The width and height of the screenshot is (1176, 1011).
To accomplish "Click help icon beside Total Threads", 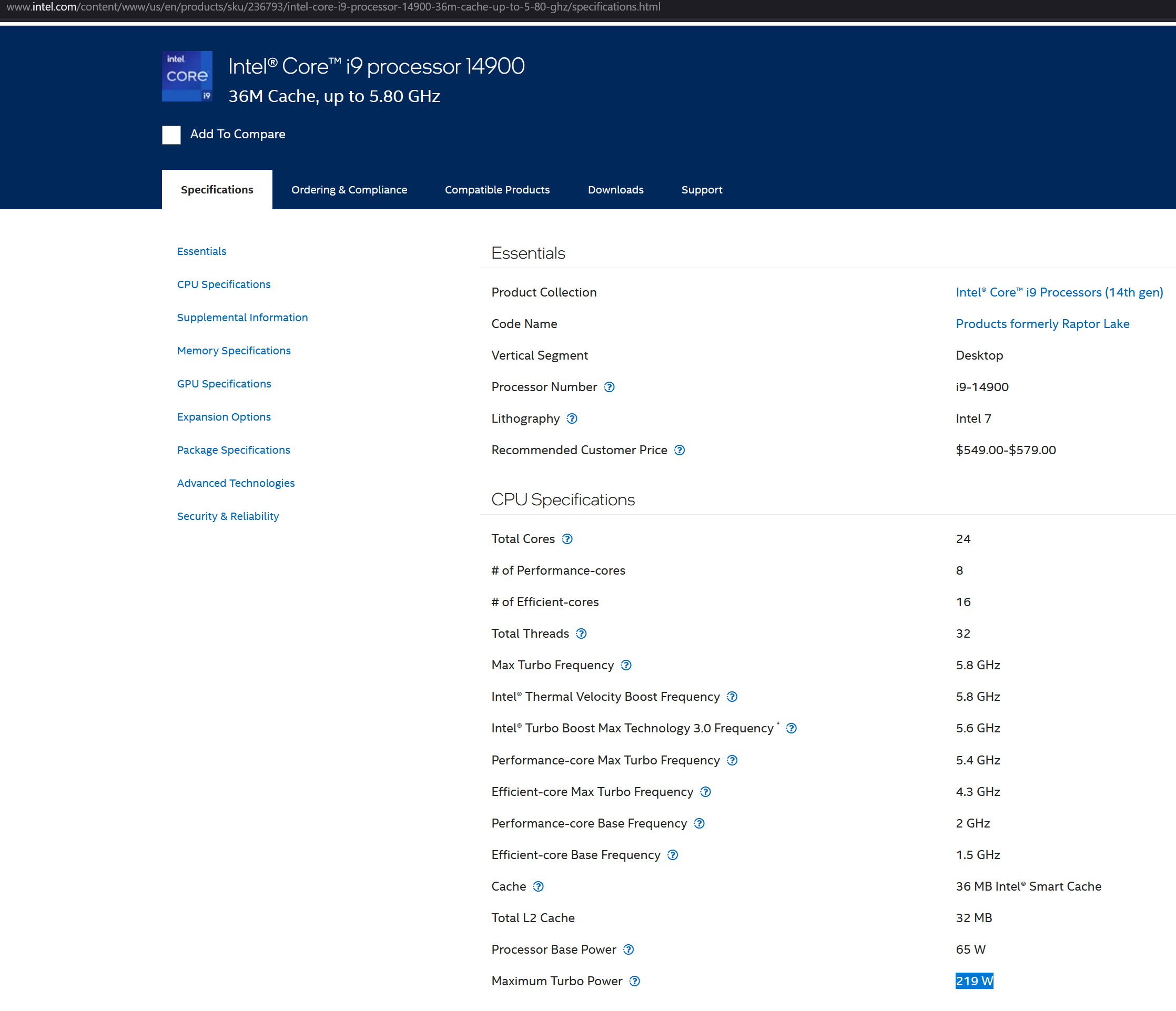I will pos(581,634).
